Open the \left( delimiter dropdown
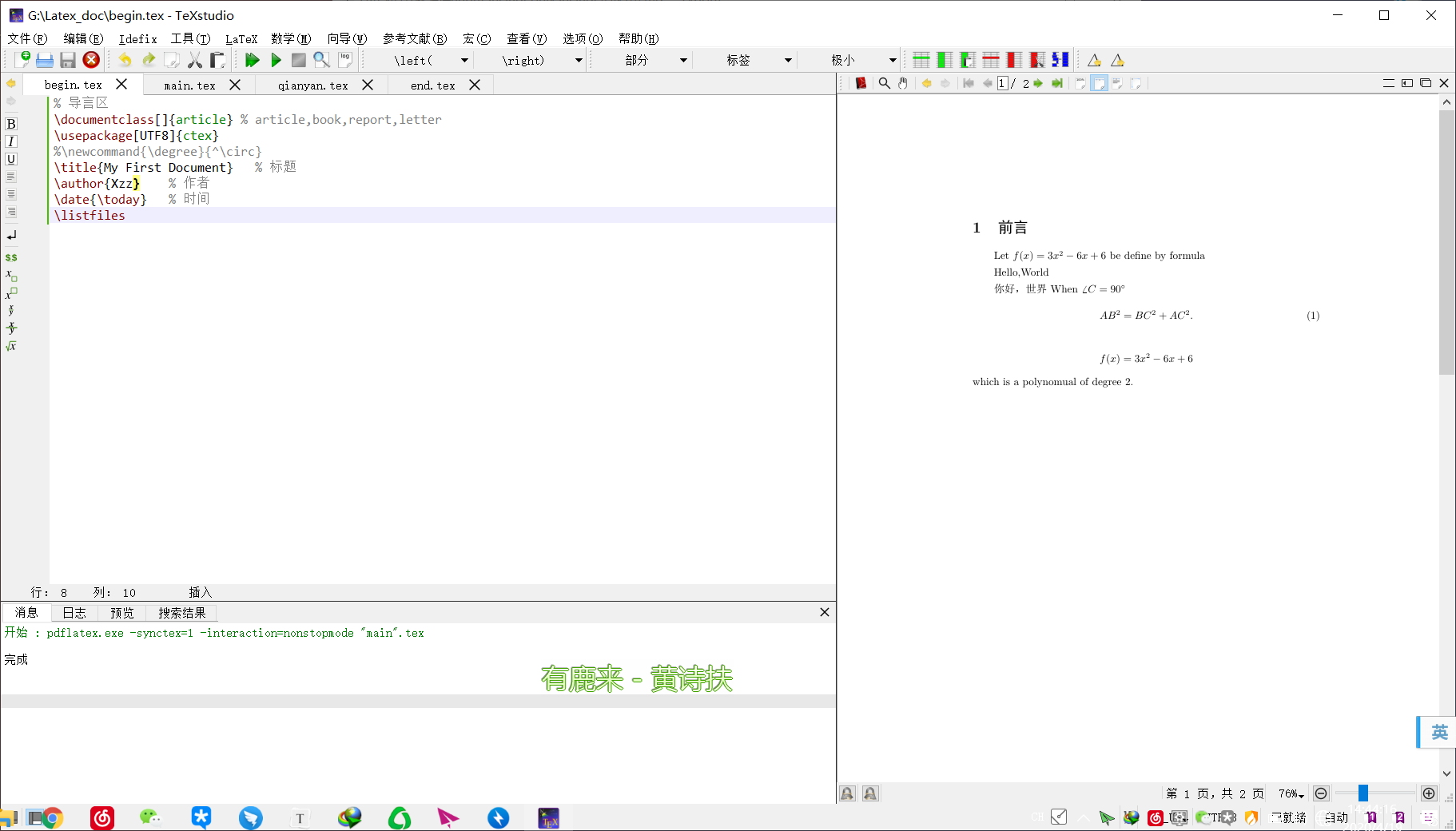The image size is (1456, 831). pyautogui.click(x=464, y=60)
